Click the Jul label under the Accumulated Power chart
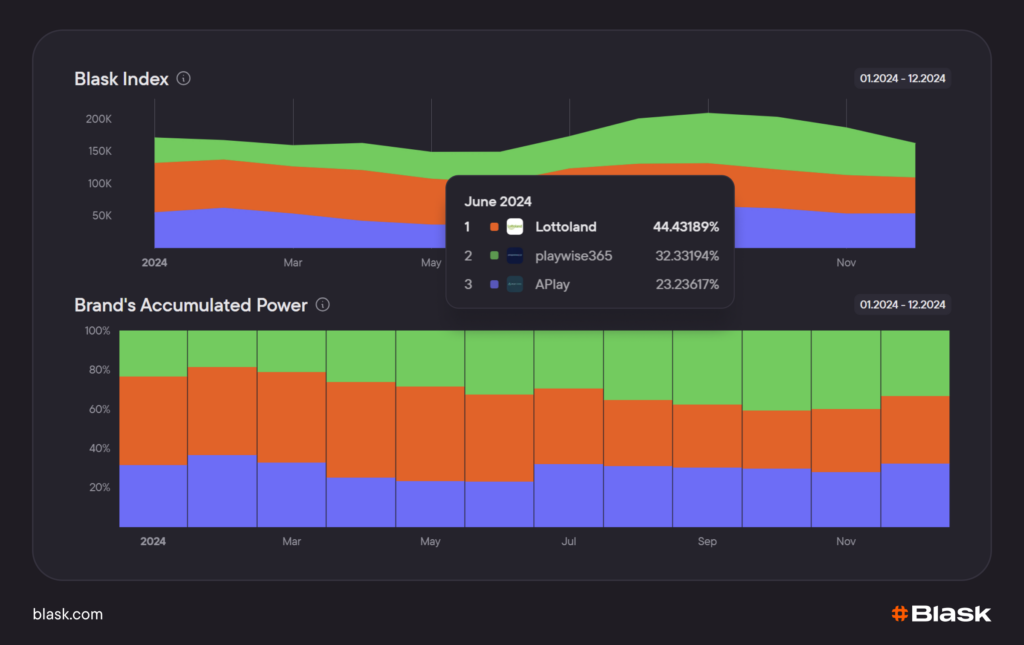1024x645 pixels. tap(569, 541)
